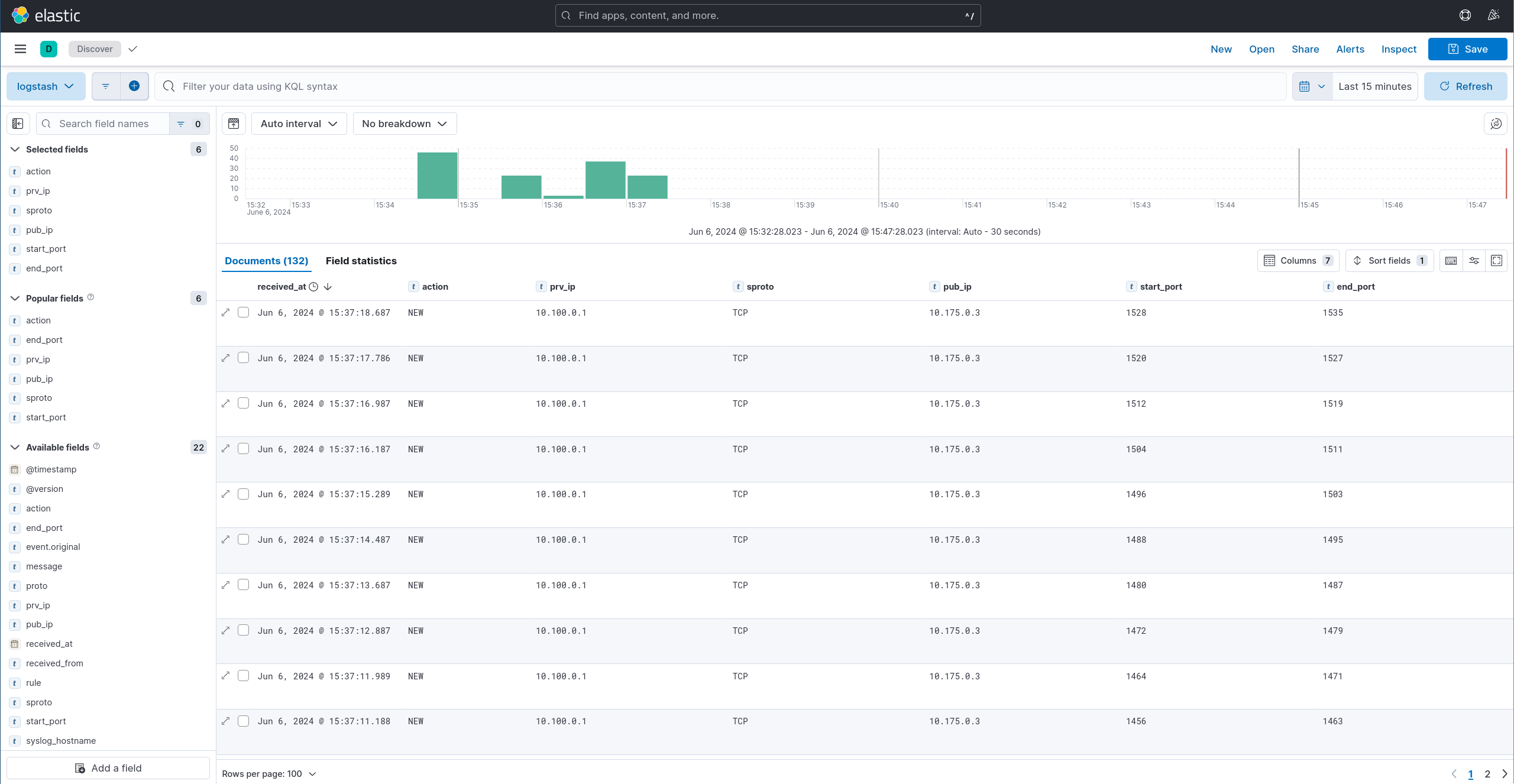The height and width of the screenshot is (784, 1514).
Task: Click Inspect in the top menu
Action: pos(1399,49)
